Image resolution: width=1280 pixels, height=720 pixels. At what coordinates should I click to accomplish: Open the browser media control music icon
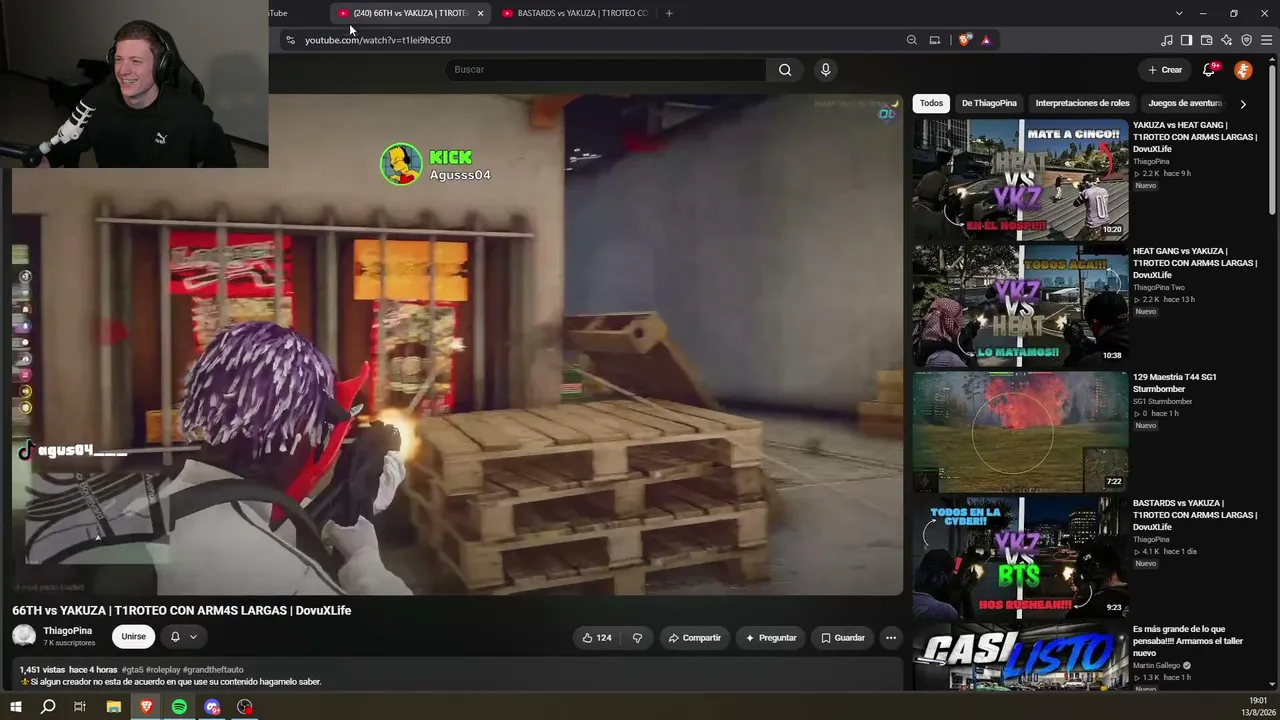point(1167,40)
